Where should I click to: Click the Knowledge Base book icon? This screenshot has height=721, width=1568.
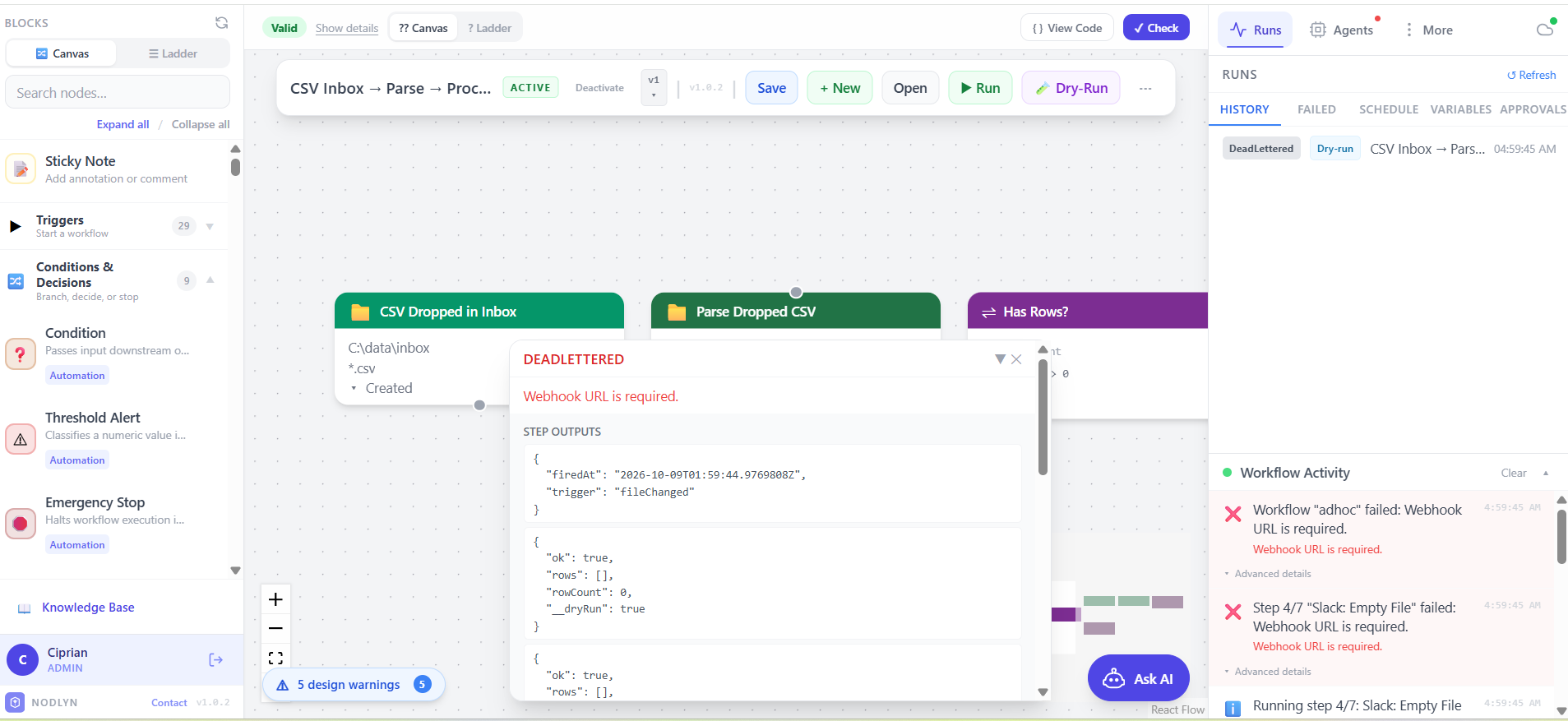point(25,608)
